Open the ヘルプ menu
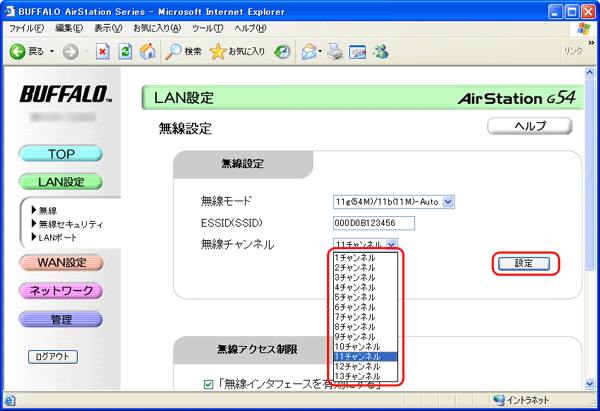The height and width of the screenshot is (411, 600). coord(250,28)
